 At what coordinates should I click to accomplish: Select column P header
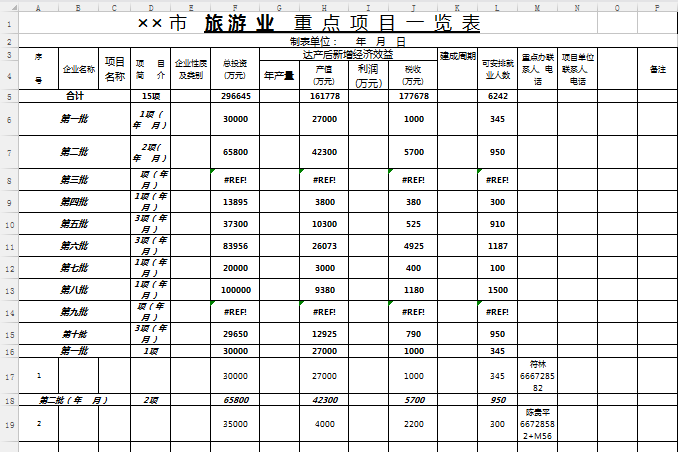(656, 7)
